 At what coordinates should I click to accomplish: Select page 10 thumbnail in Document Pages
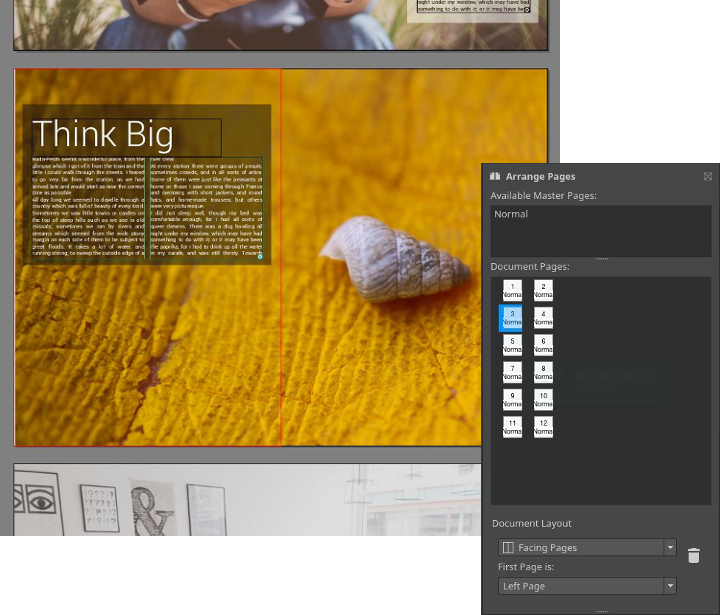(x=543, y=400)
